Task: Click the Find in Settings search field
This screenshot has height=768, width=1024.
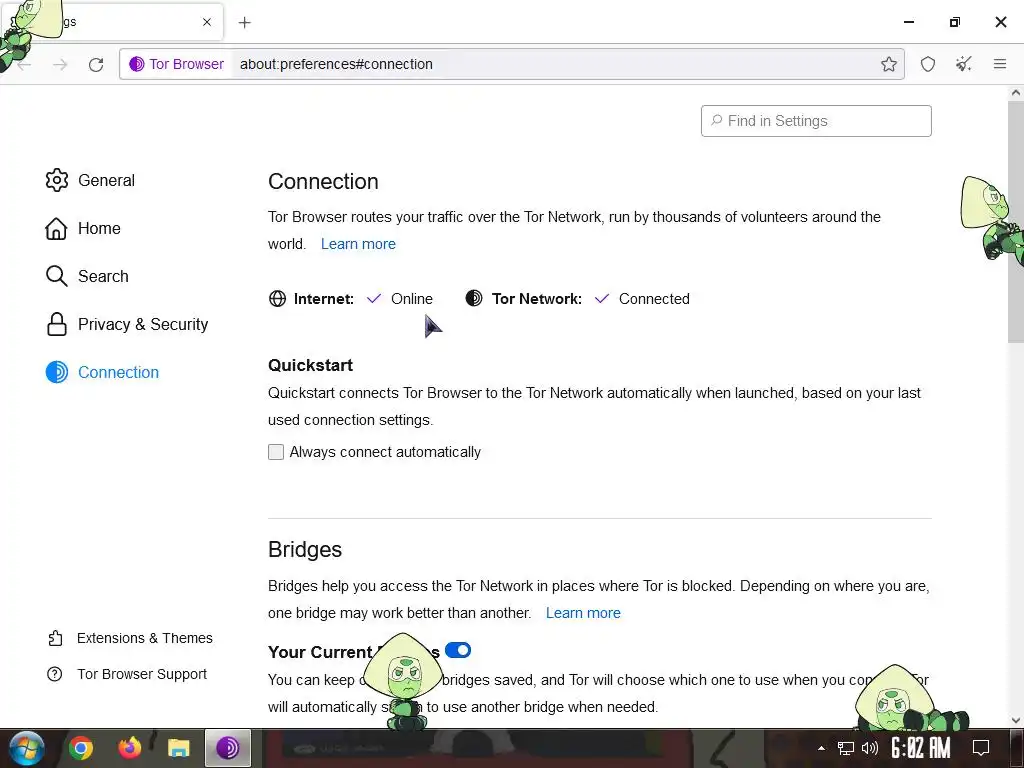Action: [816, 121]
